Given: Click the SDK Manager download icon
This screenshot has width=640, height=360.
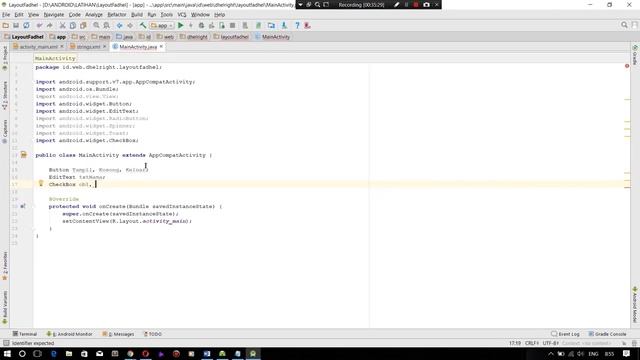Looking at the screenshot, I should tap(284, 25).
